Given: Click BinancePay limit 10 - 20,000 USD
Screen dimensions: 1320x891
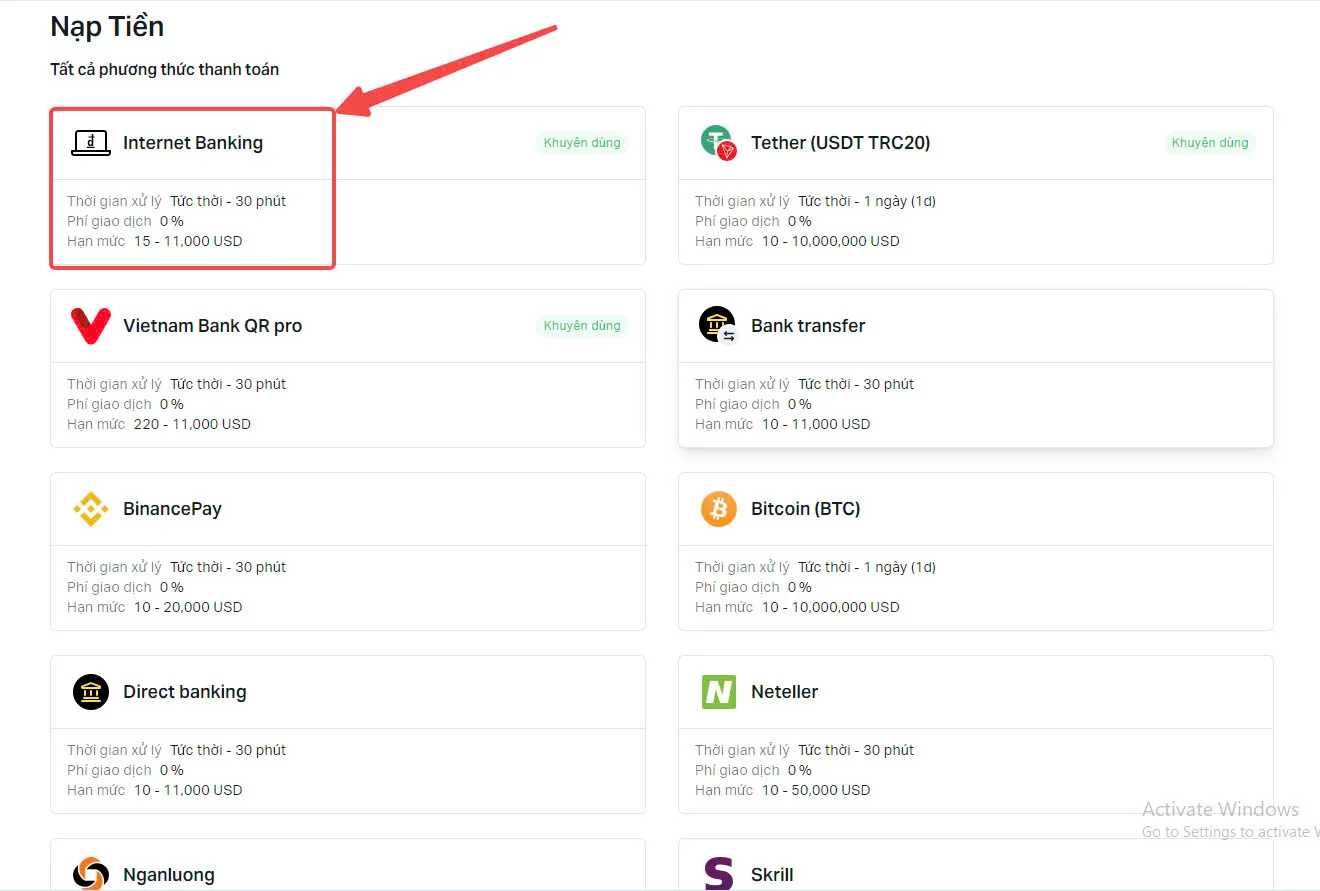Looking at the screenshot, I should 188,607.
